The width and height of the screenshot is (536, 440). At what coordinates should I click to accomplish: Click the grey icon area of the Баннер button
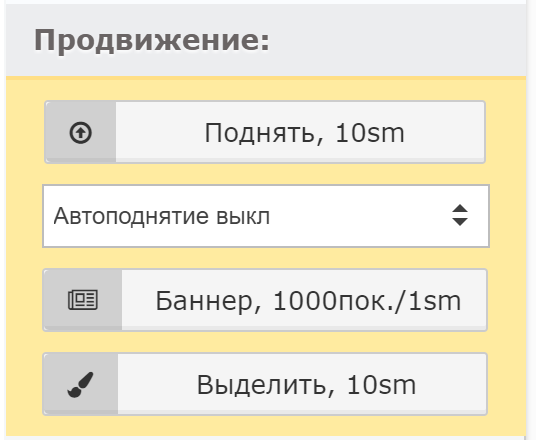83,300
